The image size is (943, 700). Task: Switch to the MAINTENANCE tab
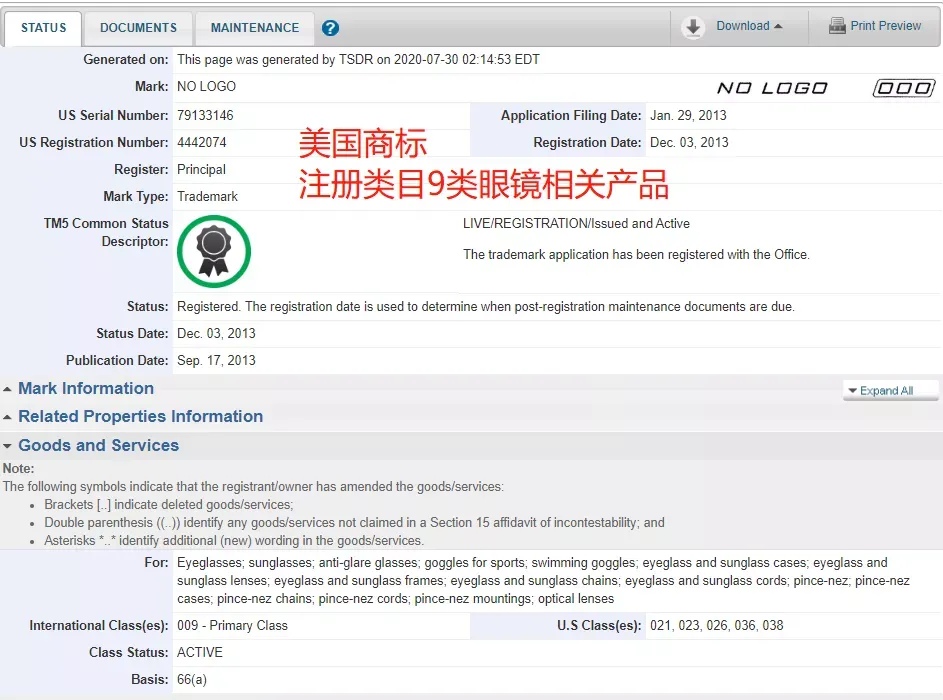[x=254, y=28]
